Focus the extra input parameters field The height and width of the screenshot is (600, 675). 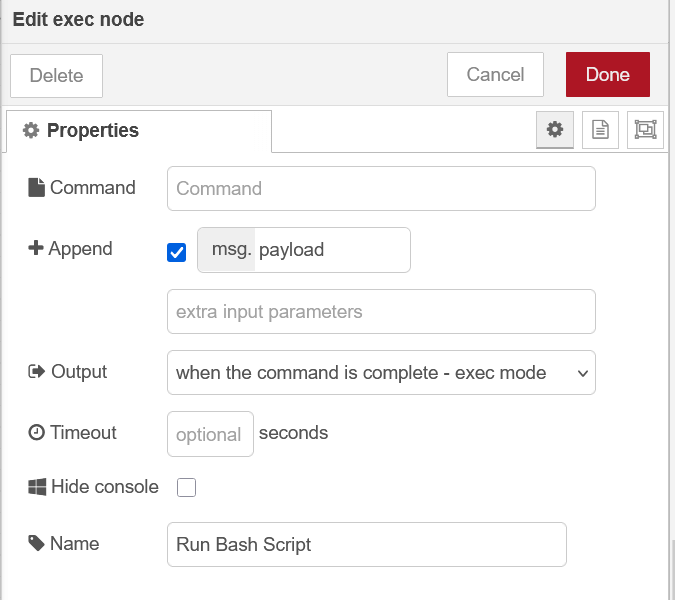tap(381, 311)
